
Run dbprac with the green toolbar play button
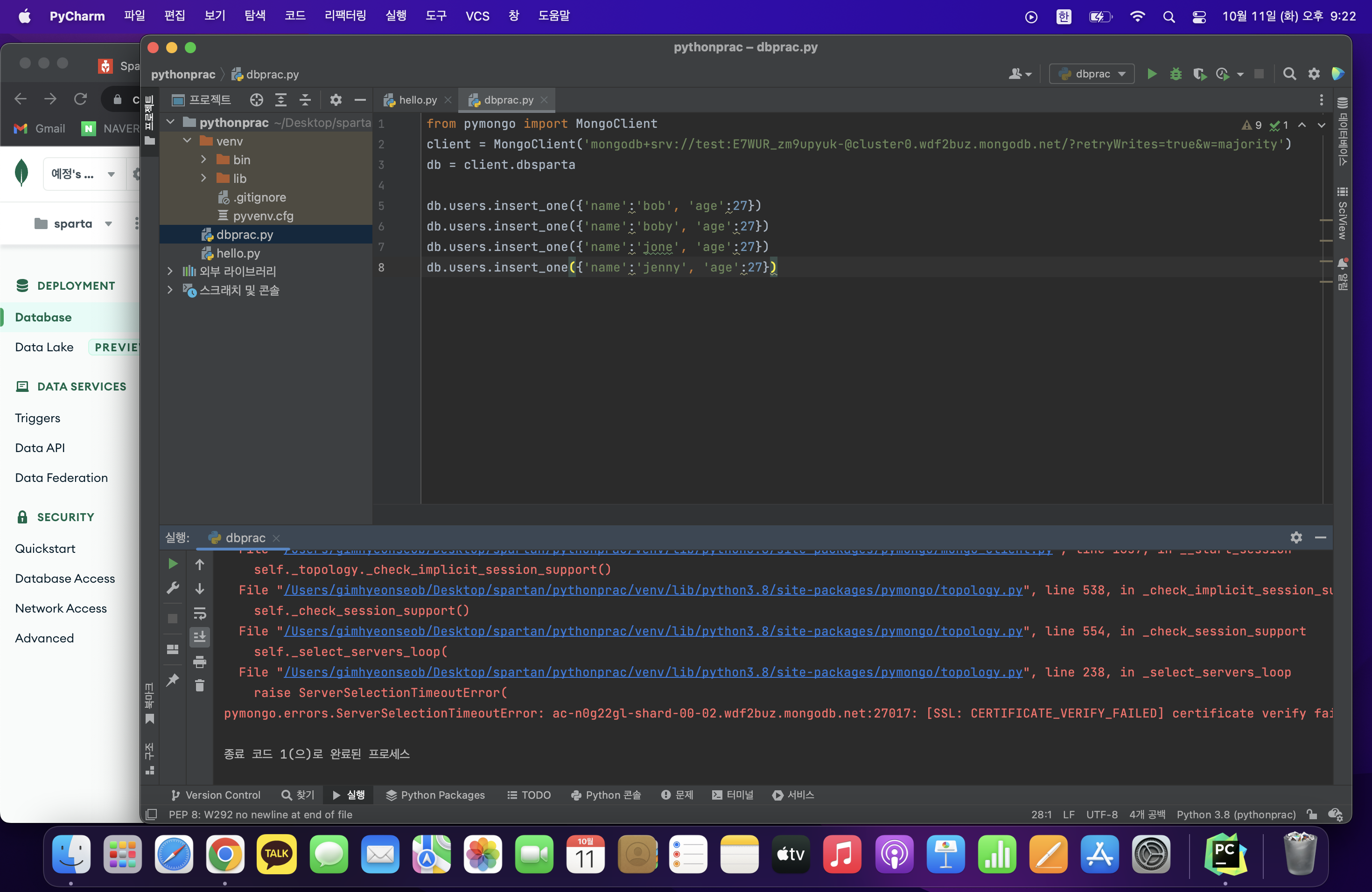point(1151,74)
